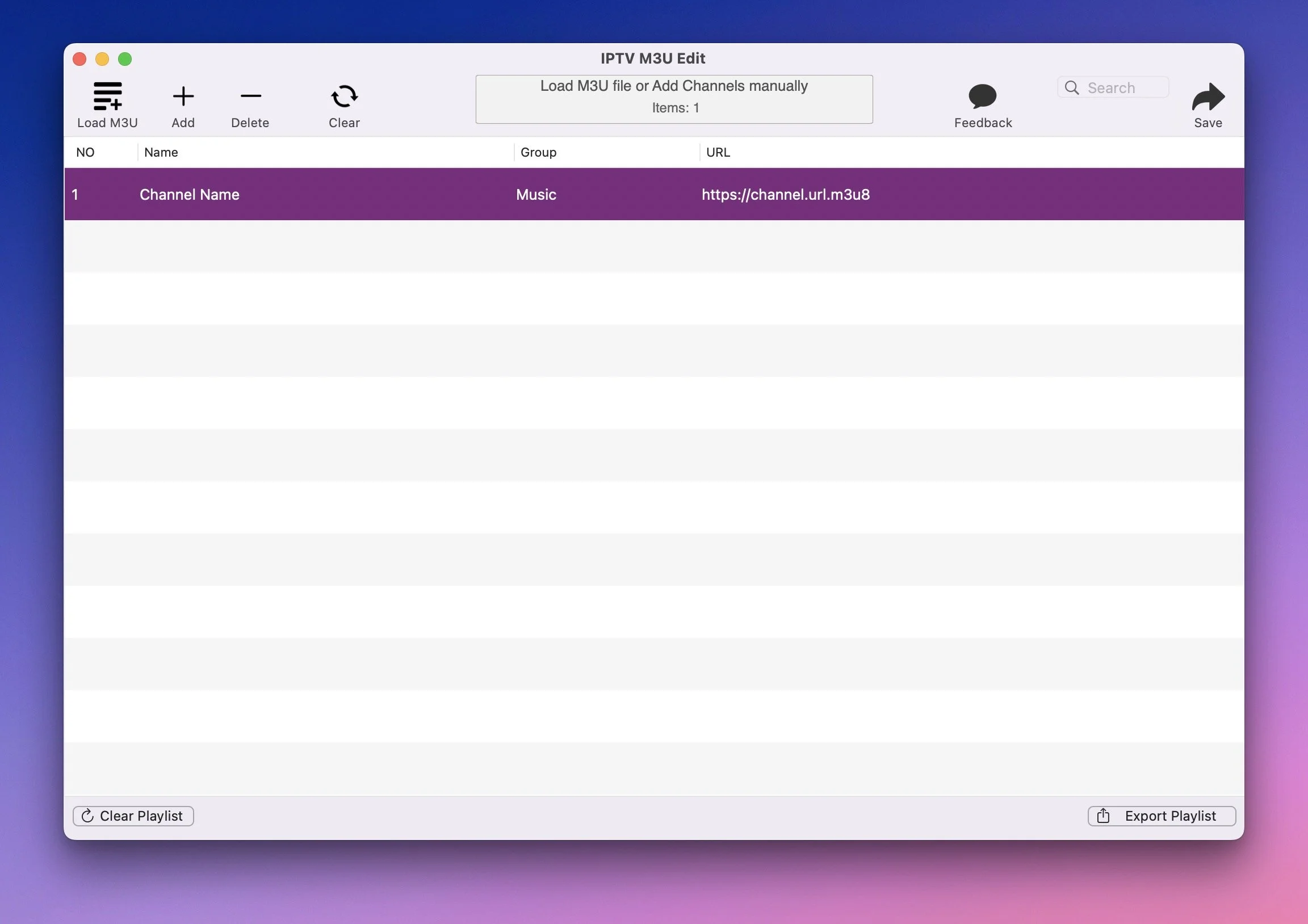This screenshot has height=924, width=1308.
Task: Click the URL column header
Action: 718,152
